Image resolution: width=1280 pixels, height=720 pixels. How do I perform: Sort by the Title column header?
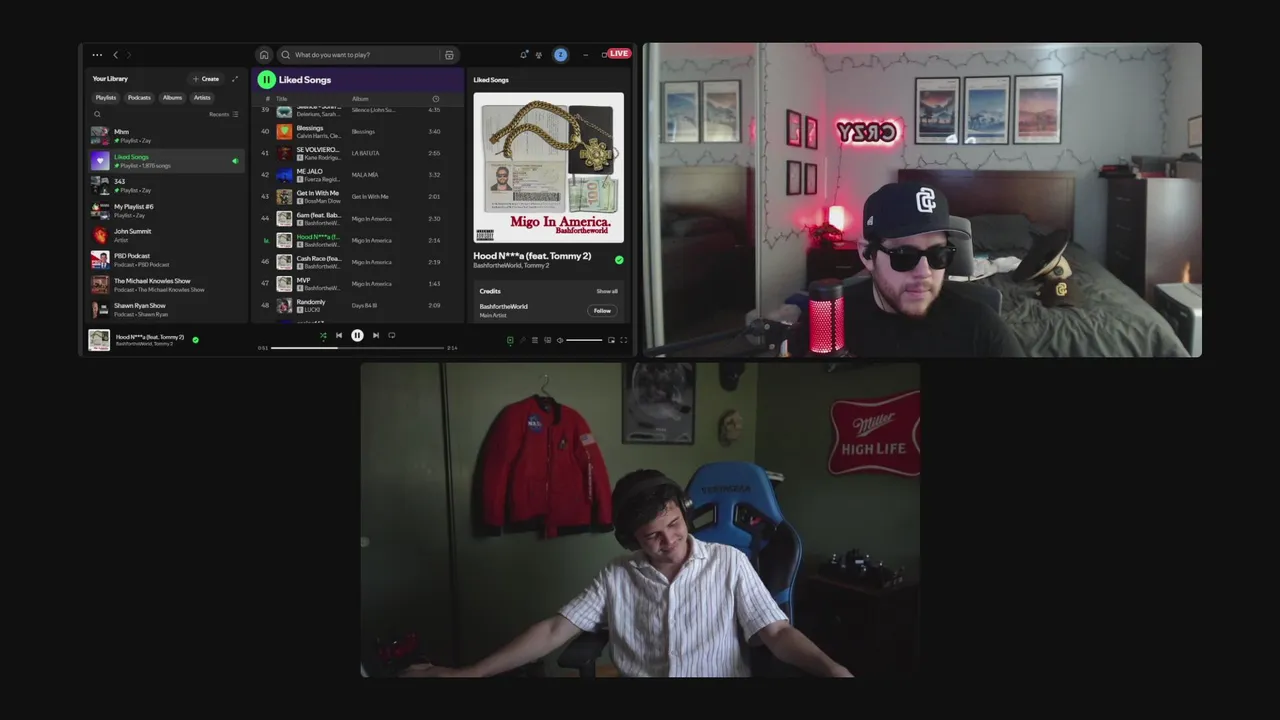281,99
